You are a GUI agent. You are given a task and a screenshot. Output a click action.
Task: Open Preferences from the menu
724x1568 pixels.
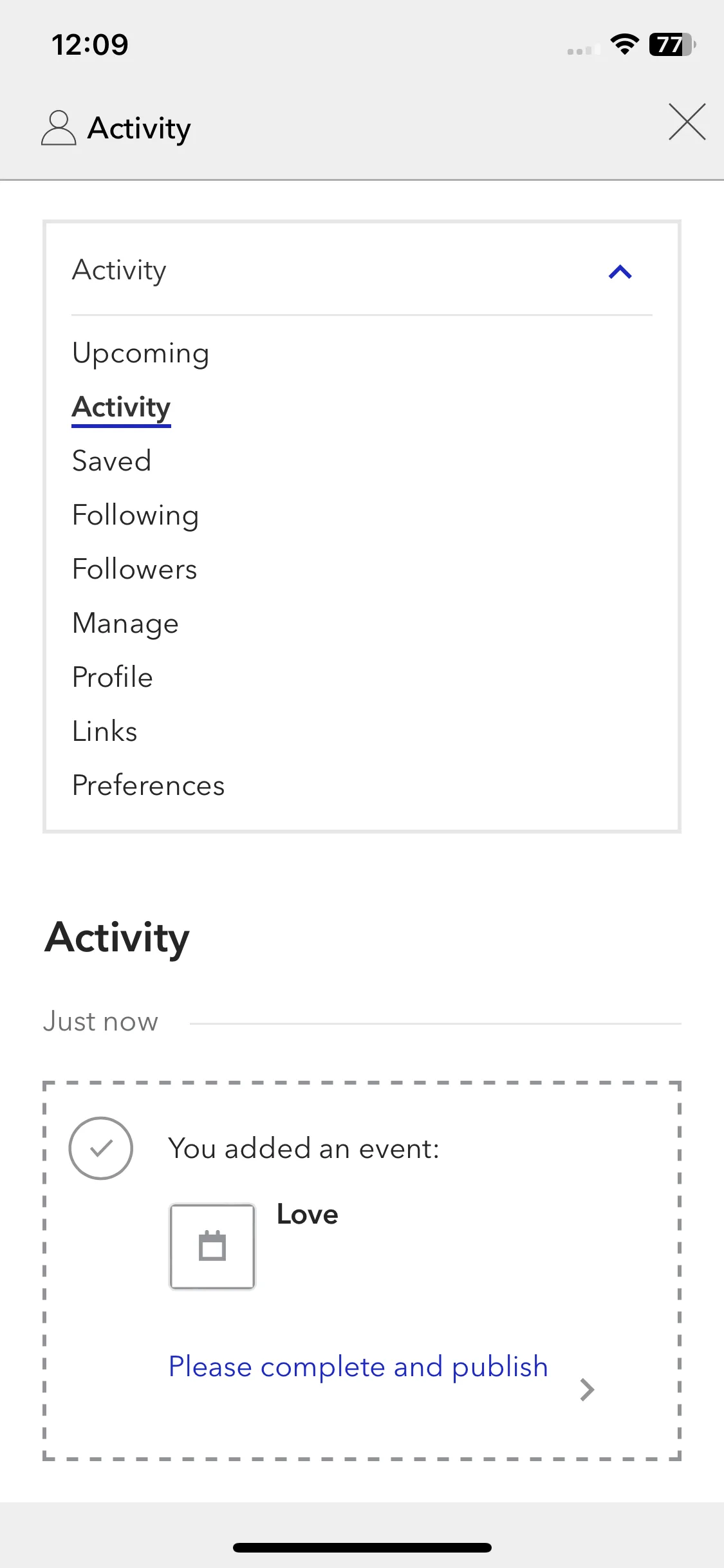[149, 785]
